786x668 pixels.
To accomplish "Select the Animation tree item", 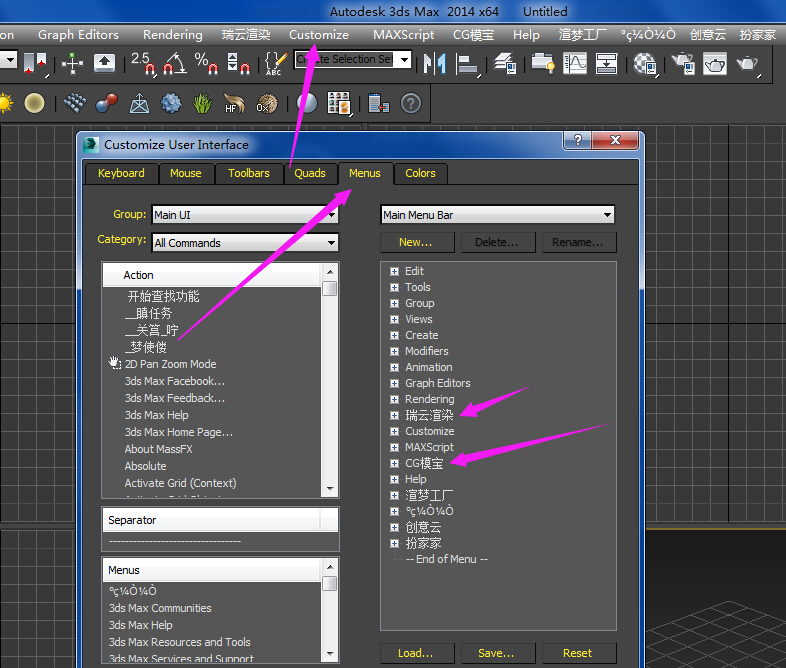I will click(429, 367).
